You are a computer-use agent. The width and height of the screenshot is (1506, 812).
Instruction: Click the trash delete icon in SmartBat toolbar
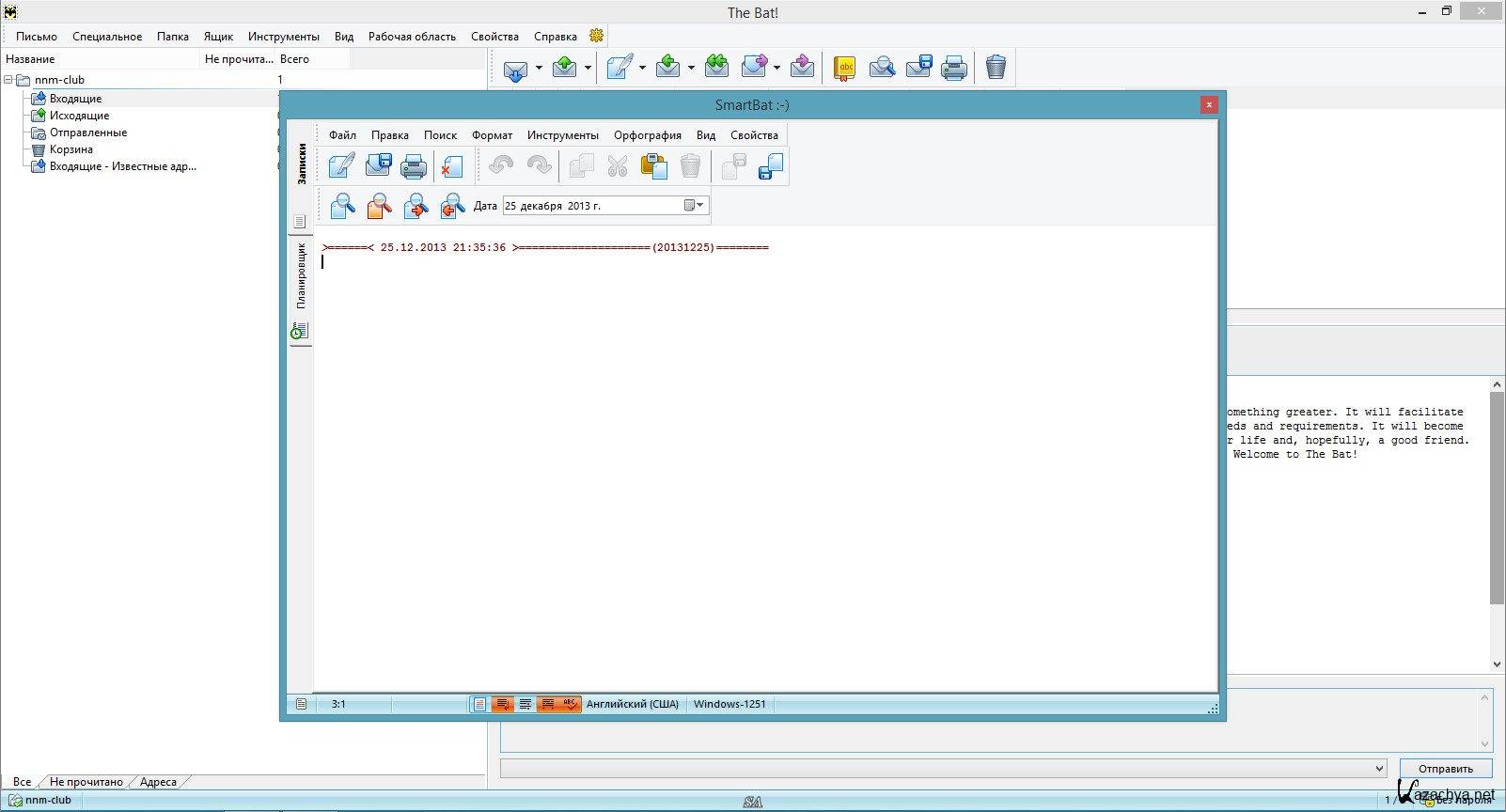[x=690, y=166]
